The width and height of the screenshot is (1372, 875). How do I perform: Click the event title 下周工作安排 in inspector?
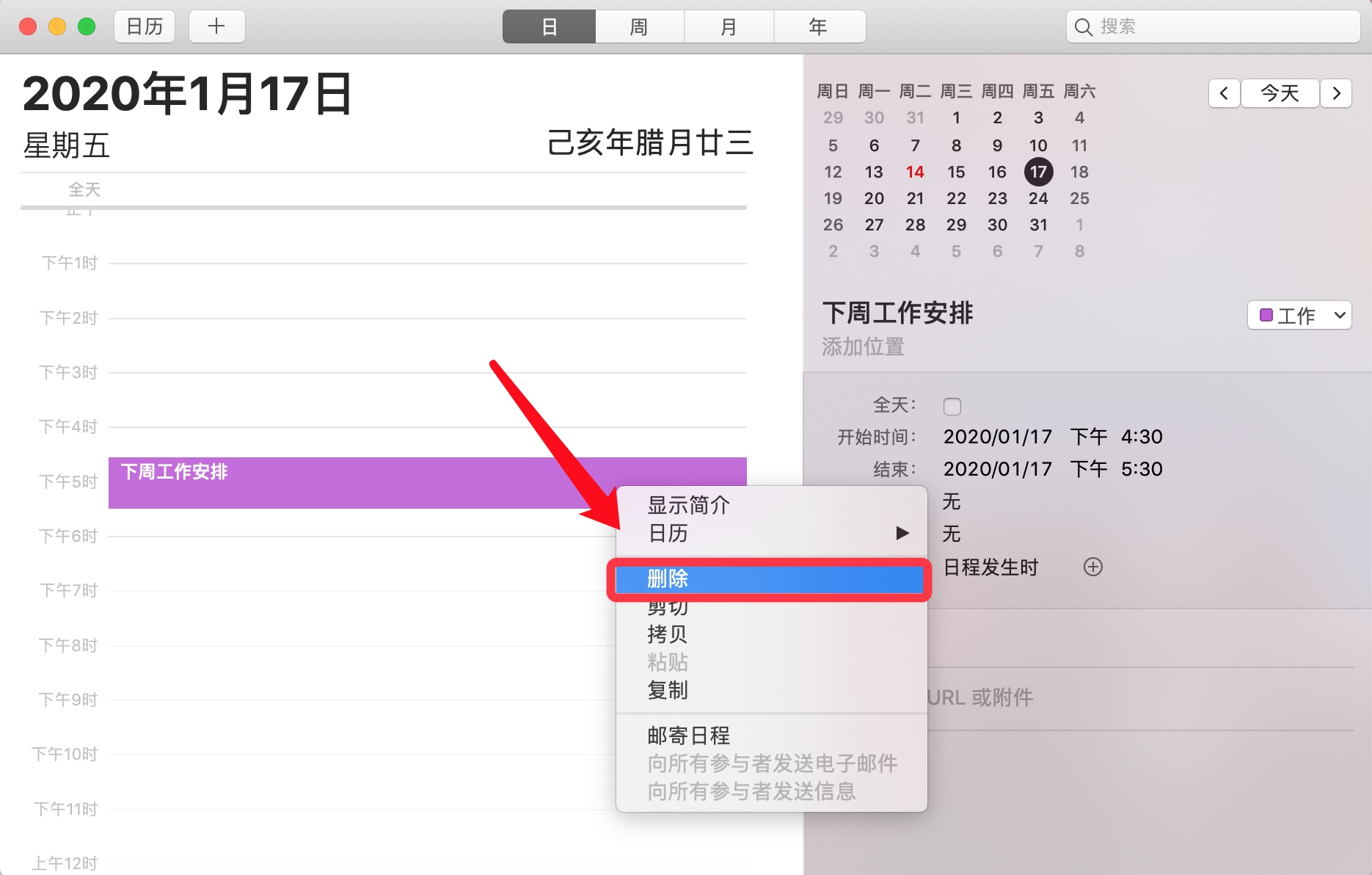[897, 313]
